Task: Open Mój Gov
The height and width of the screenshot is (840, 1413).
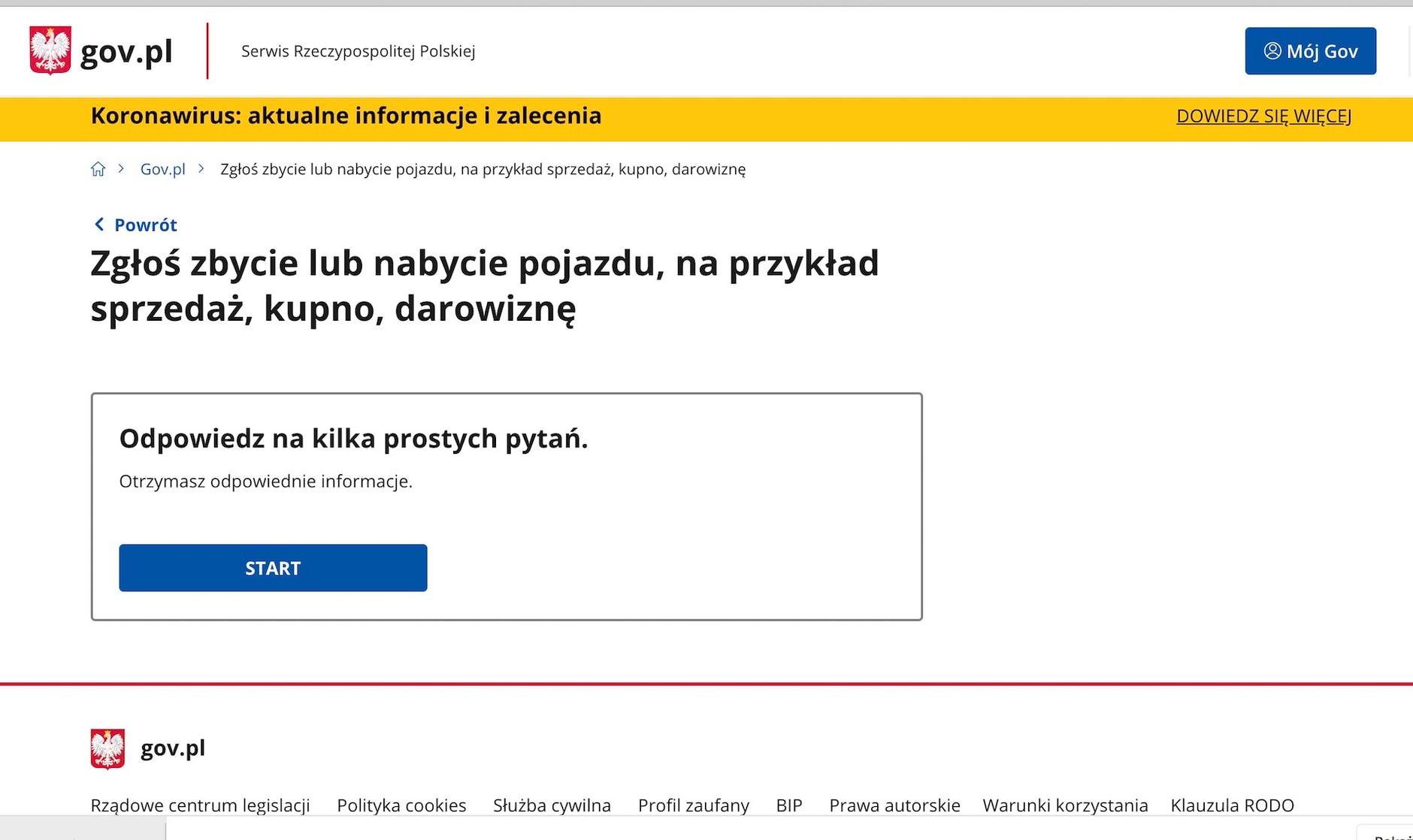Action: click(x=1310, y=50)
